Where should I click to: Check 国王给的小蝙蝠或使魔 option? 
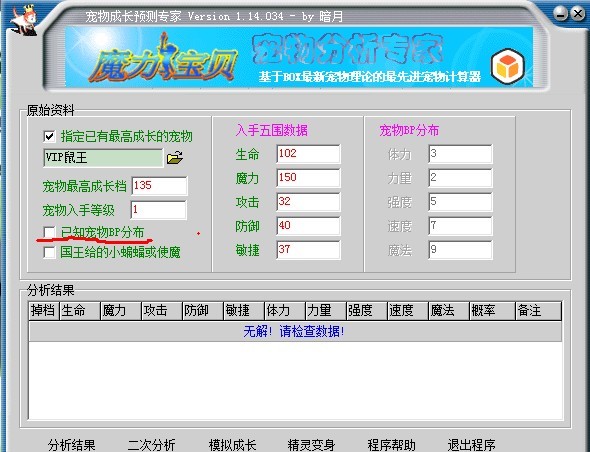point(50,252)
